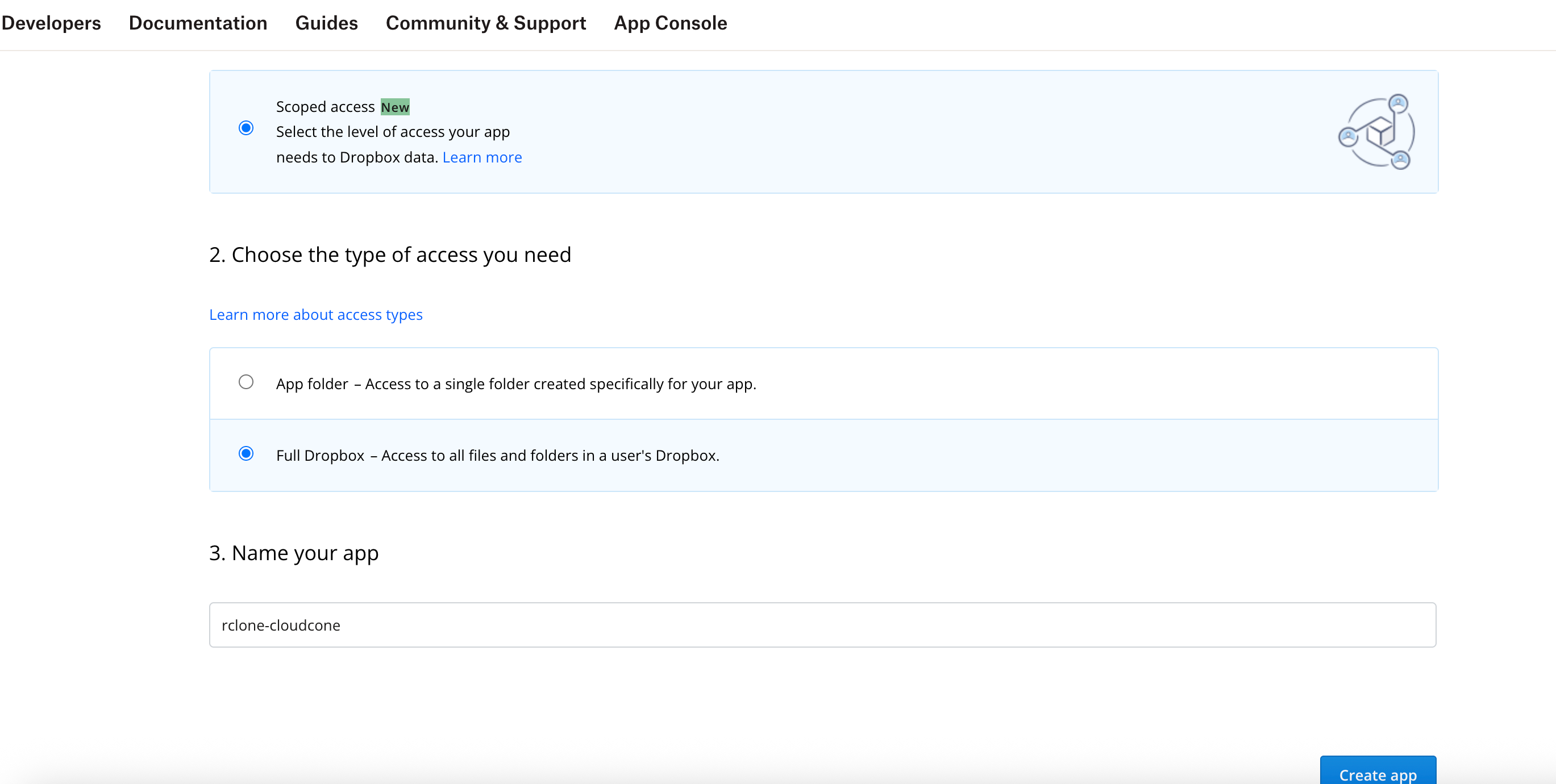Select the Full Dropbox radio option

coord(246,453)
